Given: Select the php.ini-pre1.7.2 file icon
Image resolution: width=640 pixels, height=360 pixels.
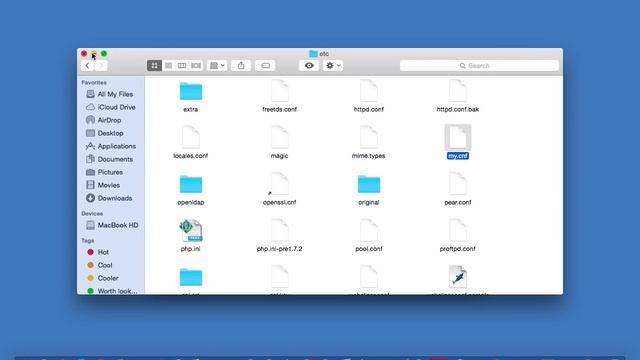Looking at the screenshot, I should click(280, 230).
